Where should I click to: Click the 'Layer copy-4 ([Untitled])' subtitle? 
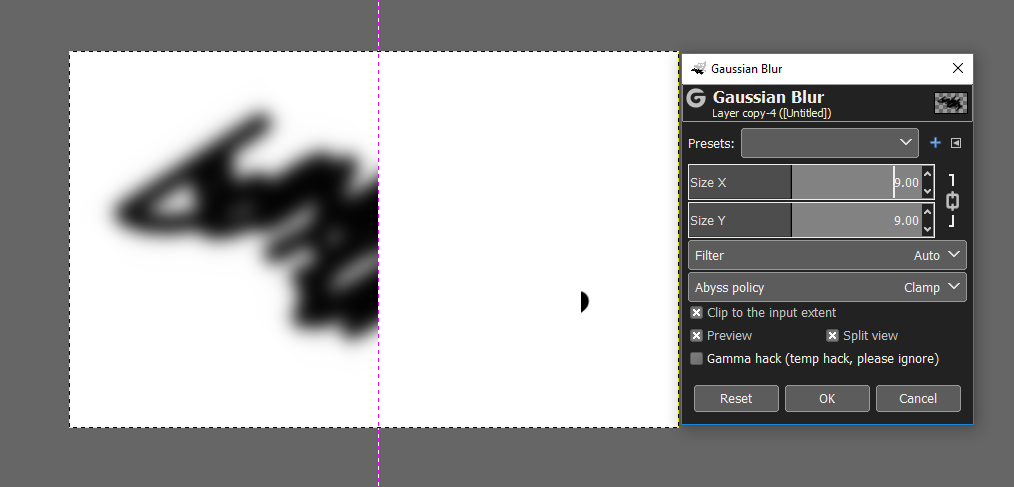[x=771, y=113]
